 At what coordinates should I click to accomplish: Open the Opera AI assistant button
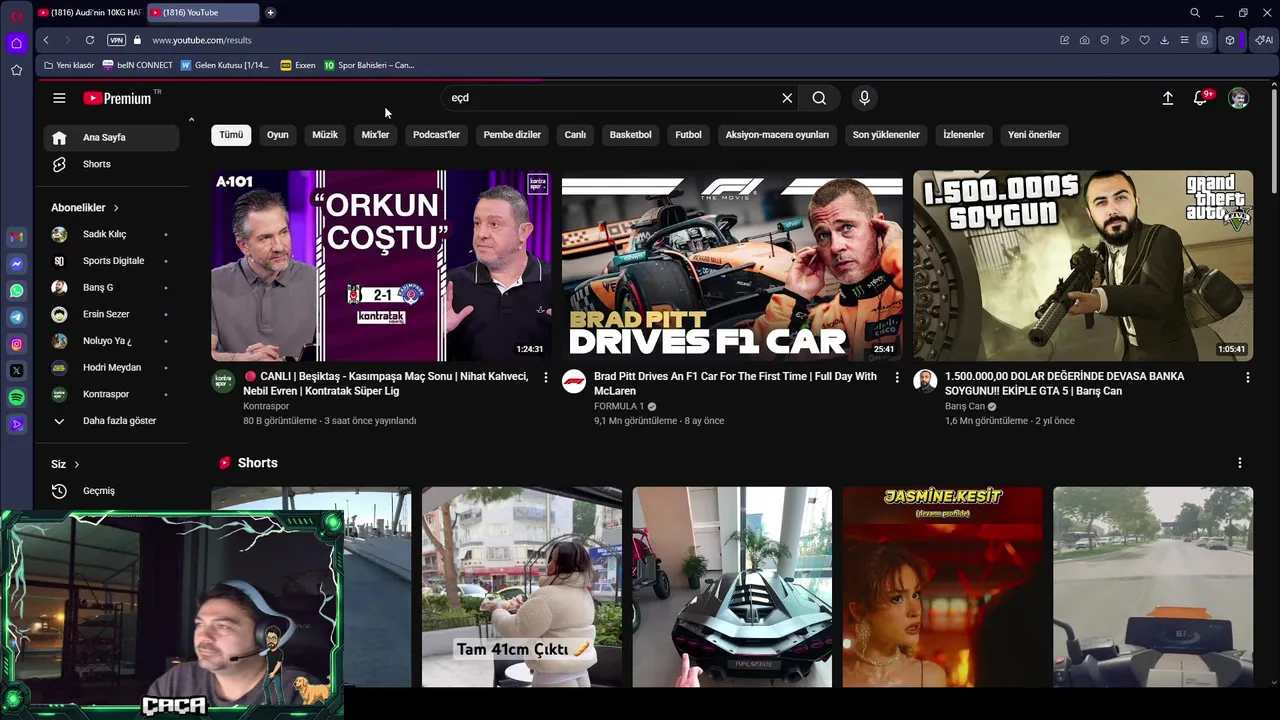(1265, 40)
